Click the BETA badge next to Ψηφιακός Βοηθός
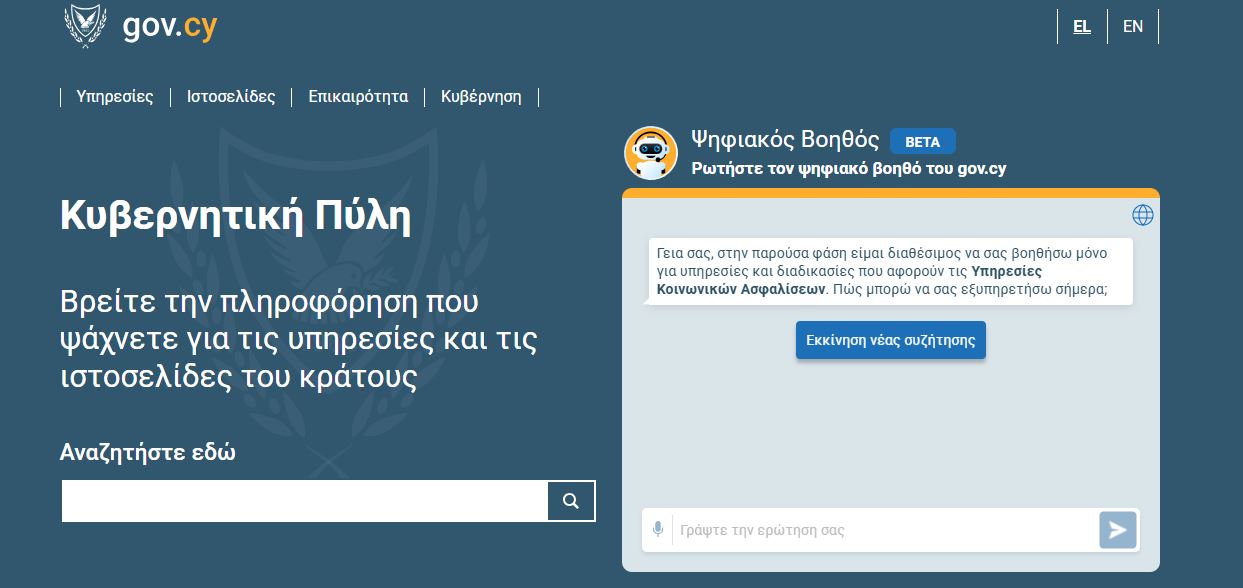This screenshot has height=588, width=1243. coord(922,142)
